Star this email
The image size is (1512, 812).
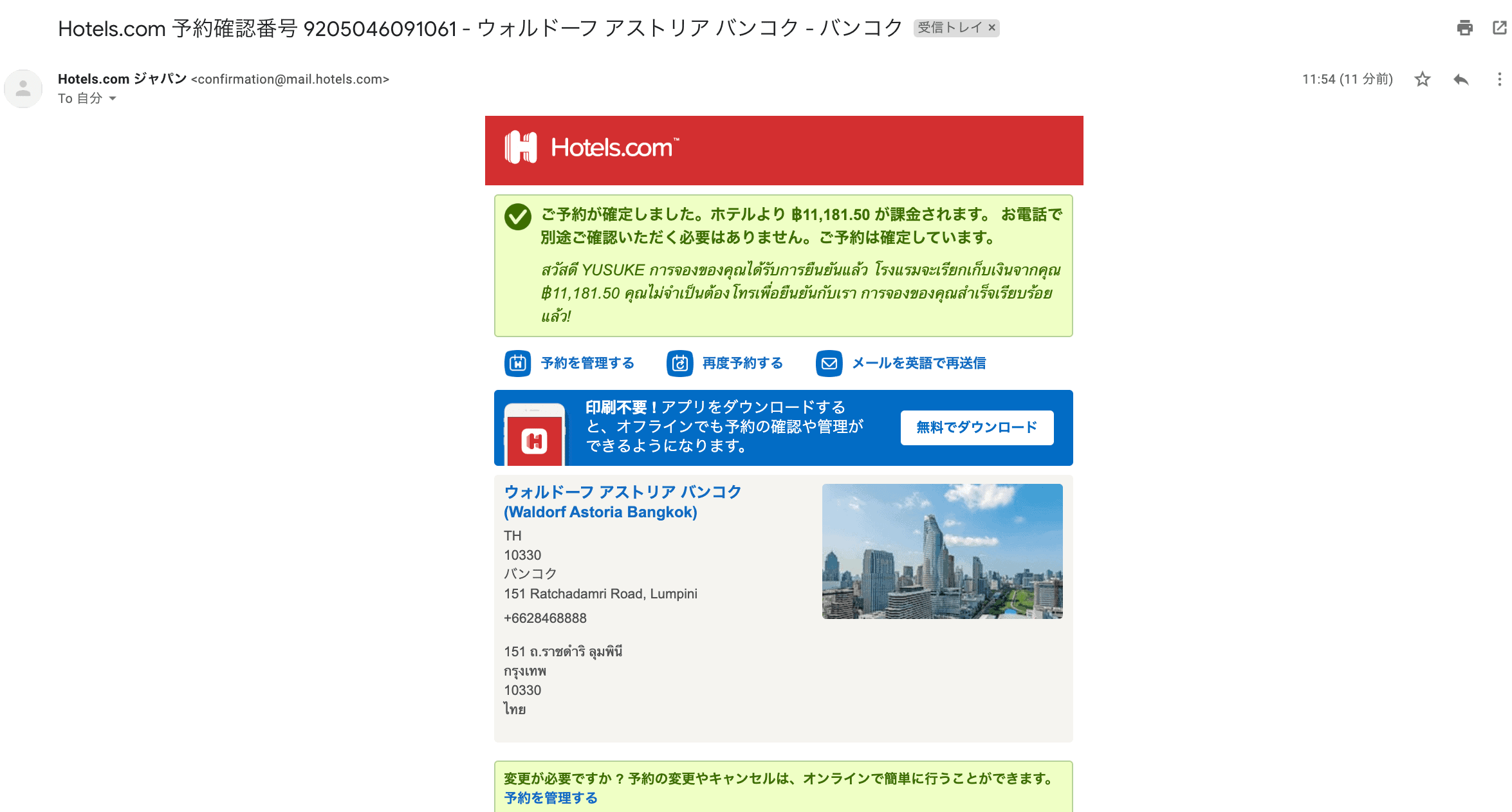click(x=1422, y=79)
